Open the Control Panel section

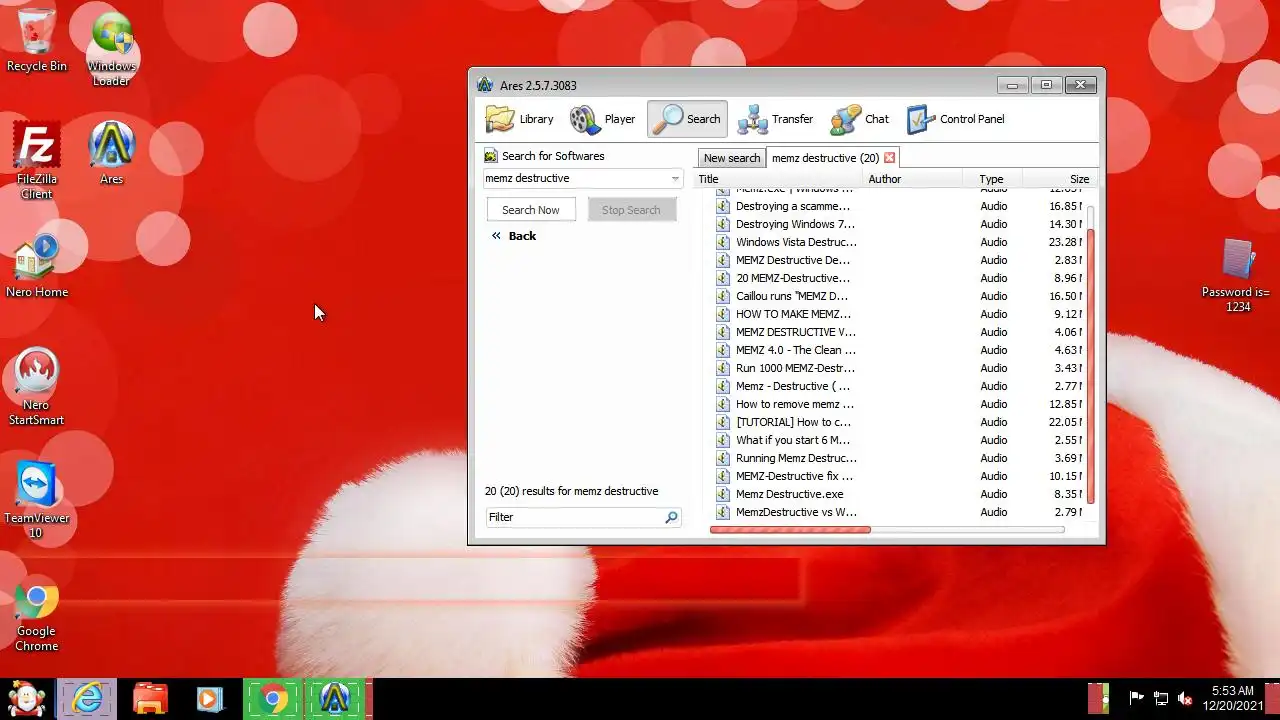pyautogui.click(x=955, y=119)
